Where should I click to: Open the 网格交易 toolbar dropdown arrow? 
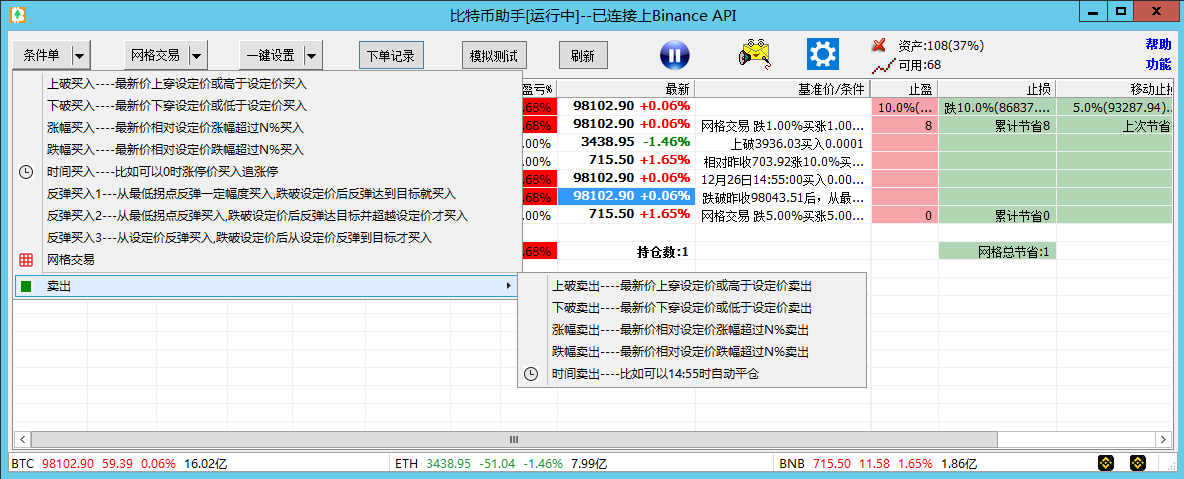pos(197,56)
